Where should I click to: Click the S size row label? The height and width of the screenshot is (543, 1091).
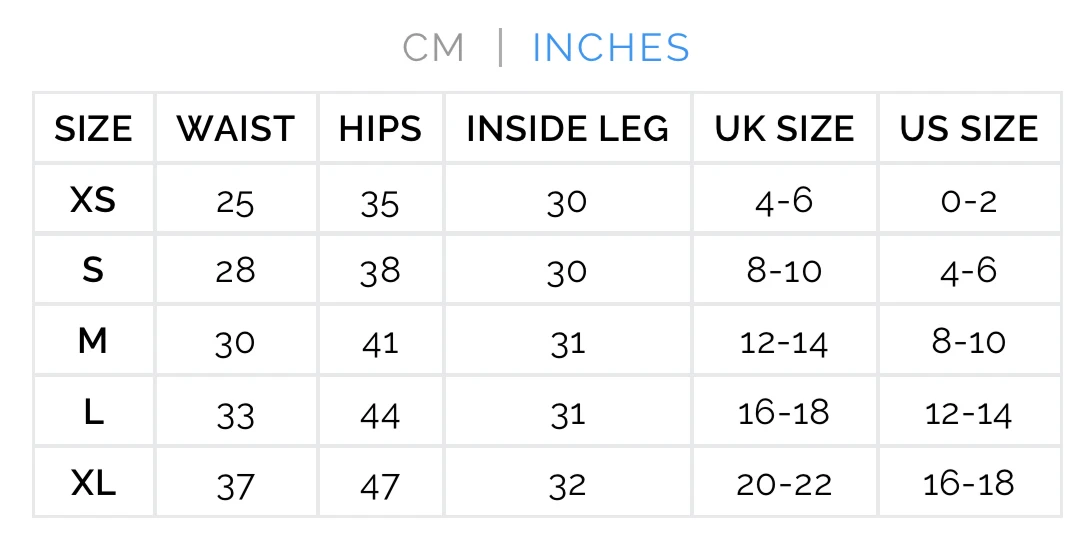pyautogui.click(x=93, y=270)
